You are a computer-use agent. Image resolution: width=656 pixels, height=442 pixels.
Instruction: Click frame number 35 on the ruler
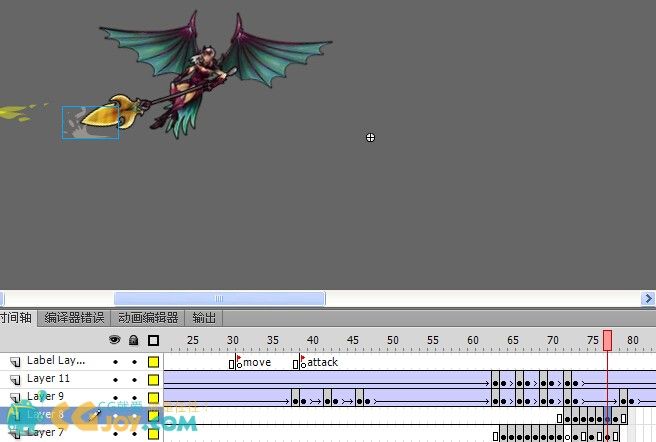pos(272,340)
